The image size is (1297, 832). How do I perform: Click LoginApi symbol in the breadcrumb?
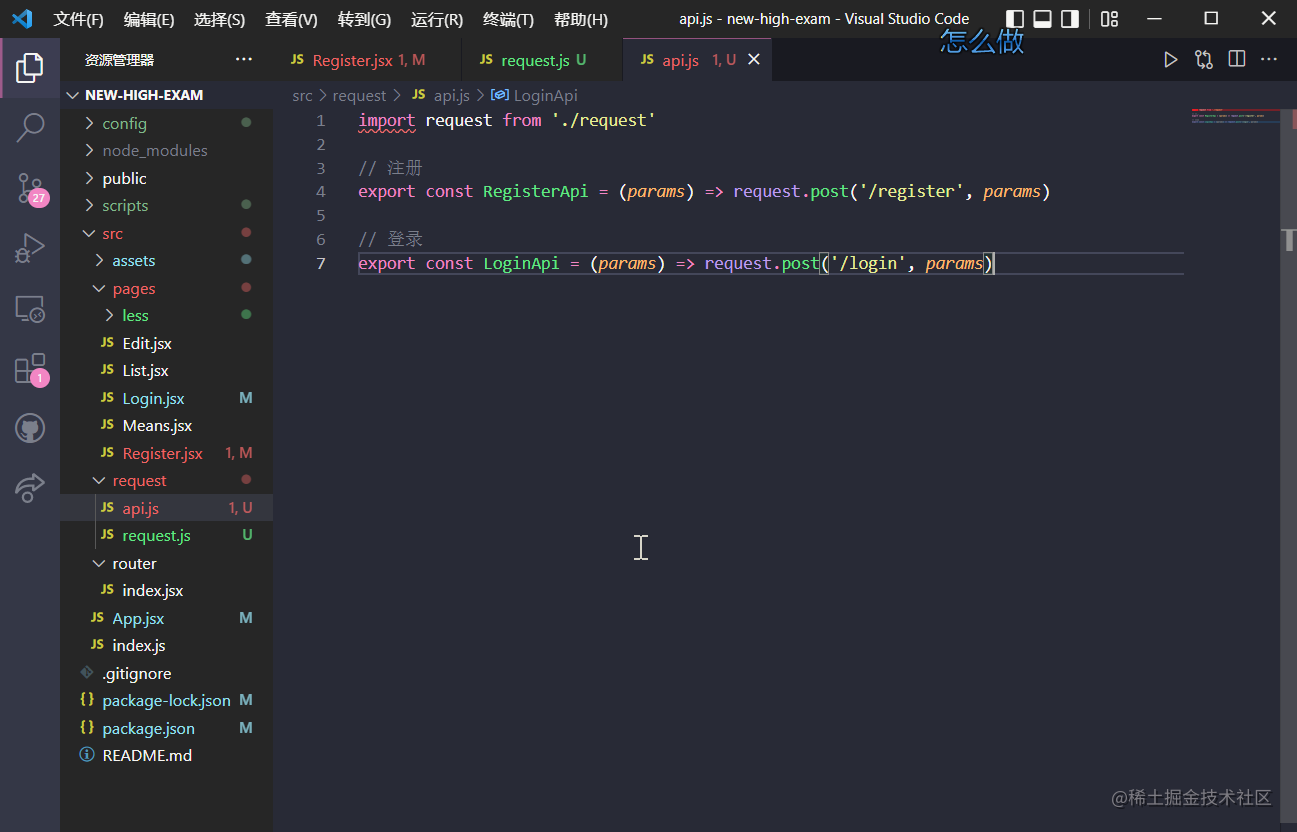point(545,96)
